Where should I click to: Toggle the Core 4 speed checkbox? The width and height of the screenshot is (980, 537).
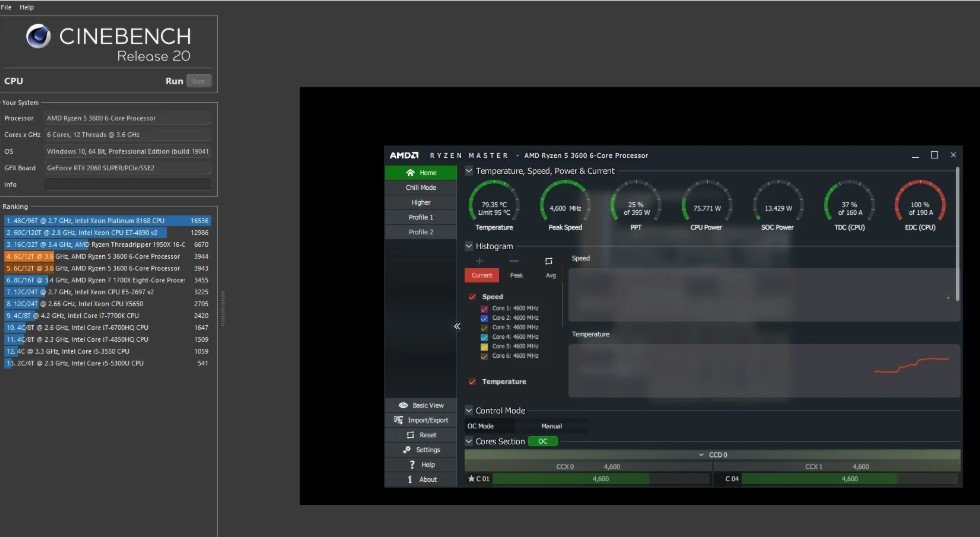click(x=484, y=337)
